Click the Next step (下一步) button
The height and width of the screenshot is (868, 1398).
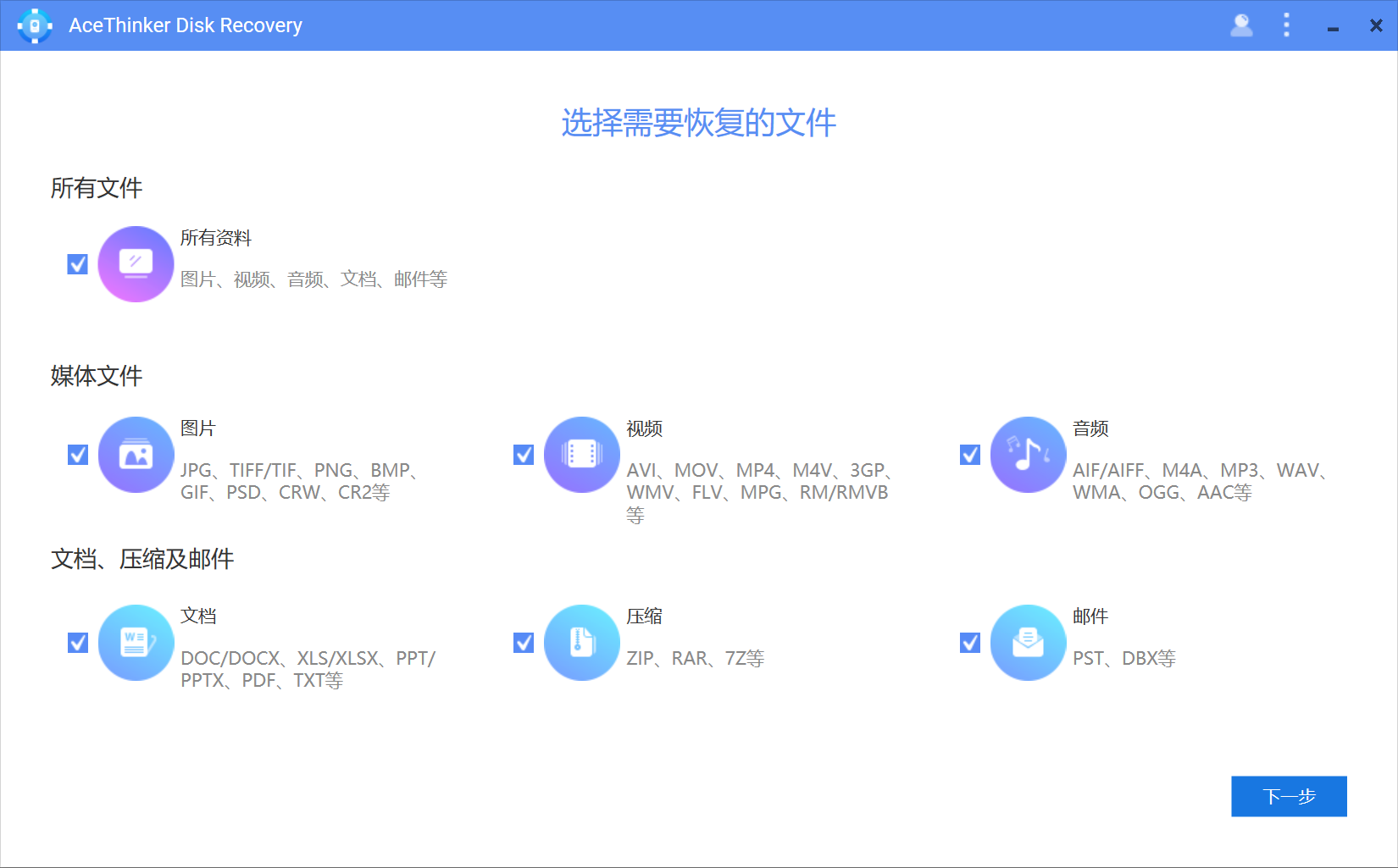[x=1289, y=796]
